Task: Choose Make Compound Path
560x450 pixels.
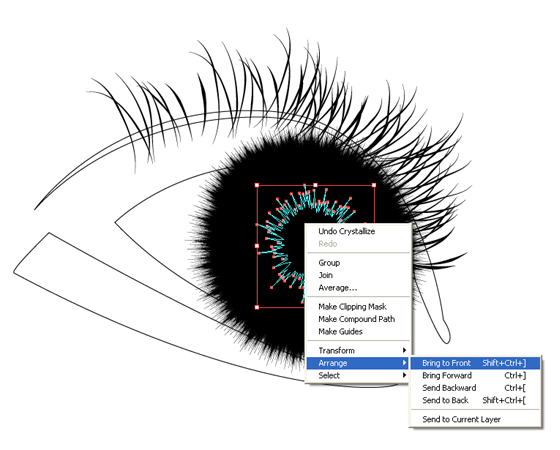Action: tap(357, 319)
